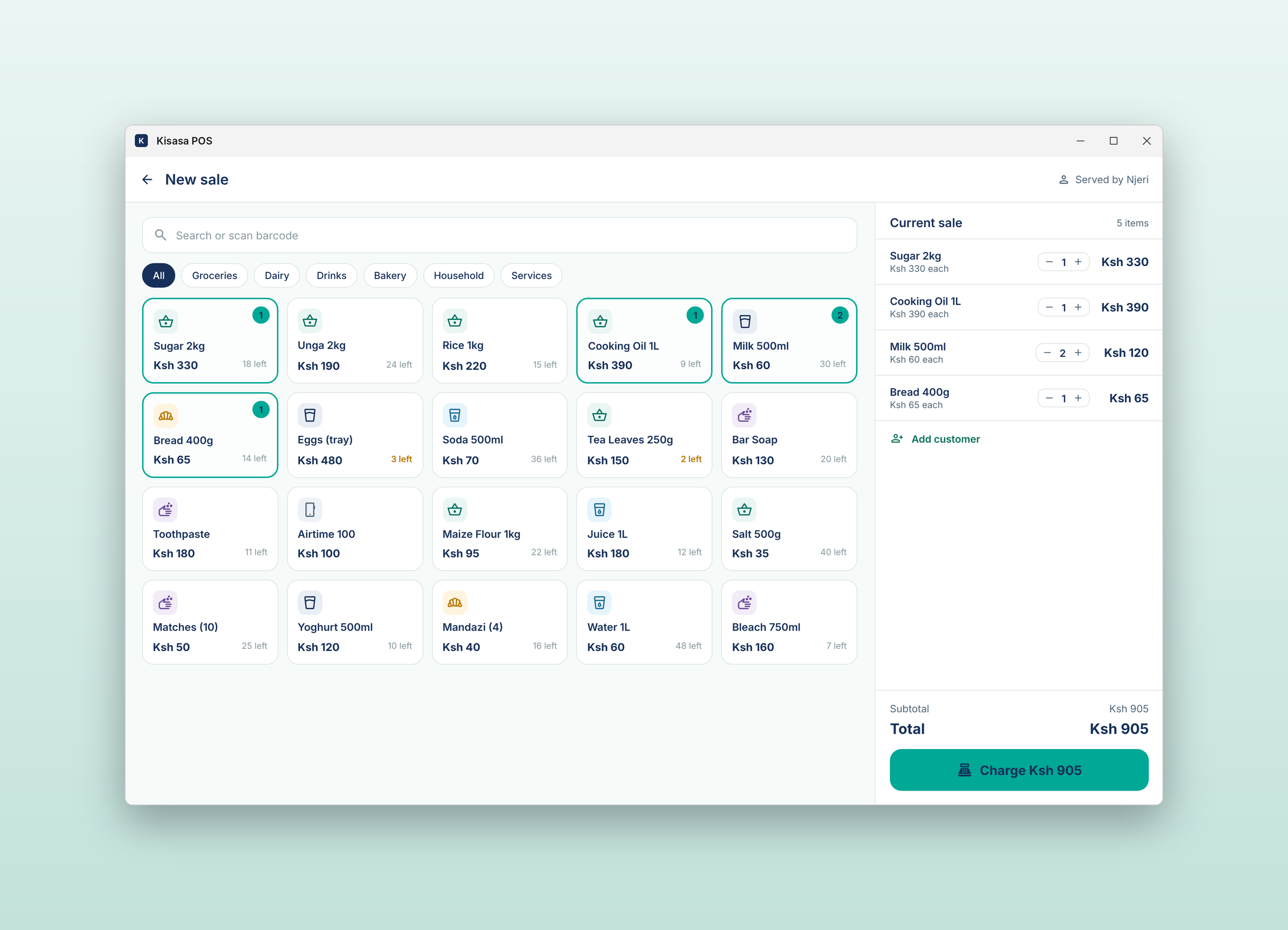The width and height of the screenshot is (1288, 930).
Task: Click the Sugar 2kg name in the current sale list
Action: pos(915,255)
